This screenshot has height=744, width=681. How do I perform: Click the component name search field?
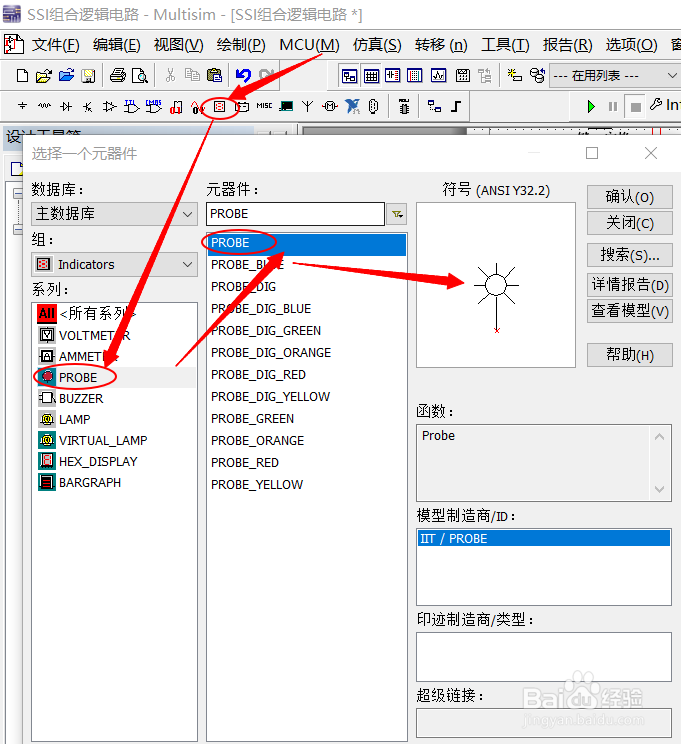(295, 214)
